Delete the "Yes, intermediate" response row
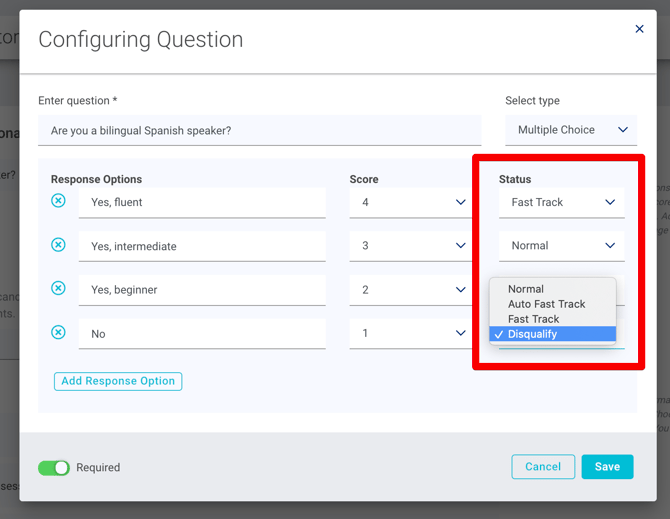 click(x=58, y=245)
